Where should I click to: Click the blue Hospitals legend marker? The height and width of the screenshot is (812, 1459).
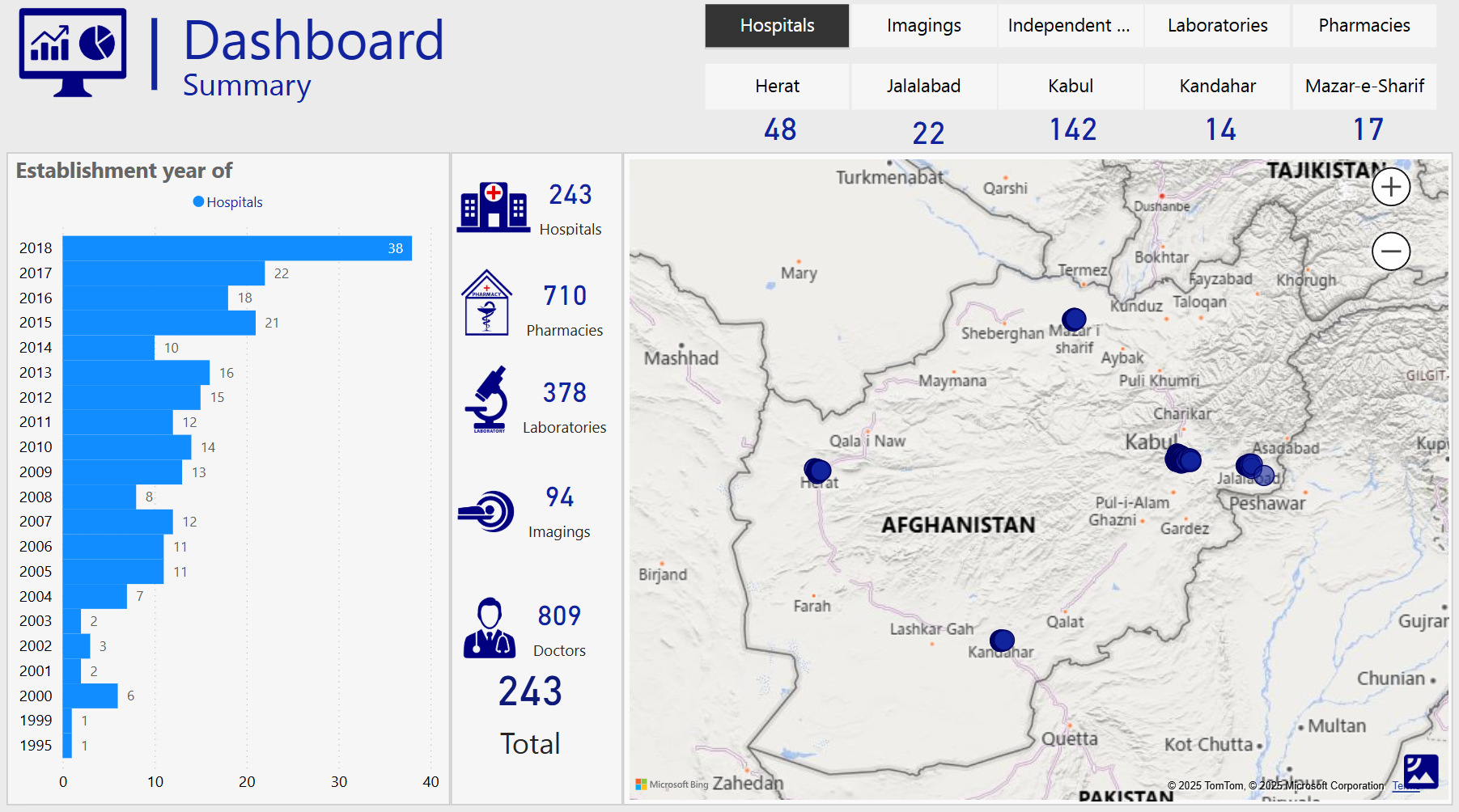(198, 202)
